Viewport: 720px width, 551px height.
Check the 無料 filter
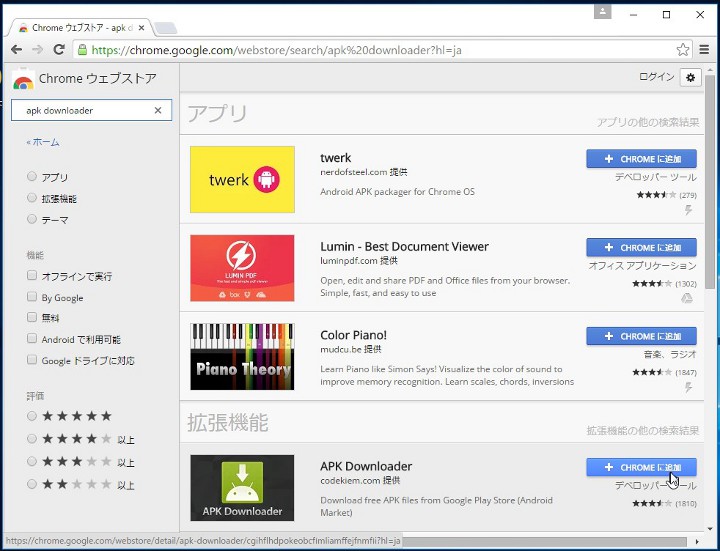coord(32,317)
